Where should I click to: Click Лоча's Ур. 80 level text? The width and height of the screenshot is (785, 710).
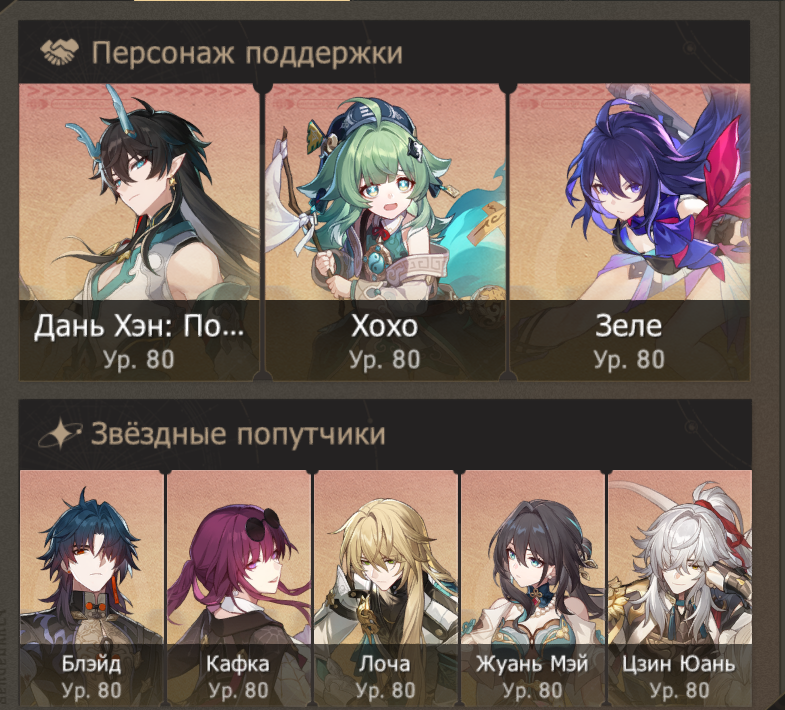[385, 690]
